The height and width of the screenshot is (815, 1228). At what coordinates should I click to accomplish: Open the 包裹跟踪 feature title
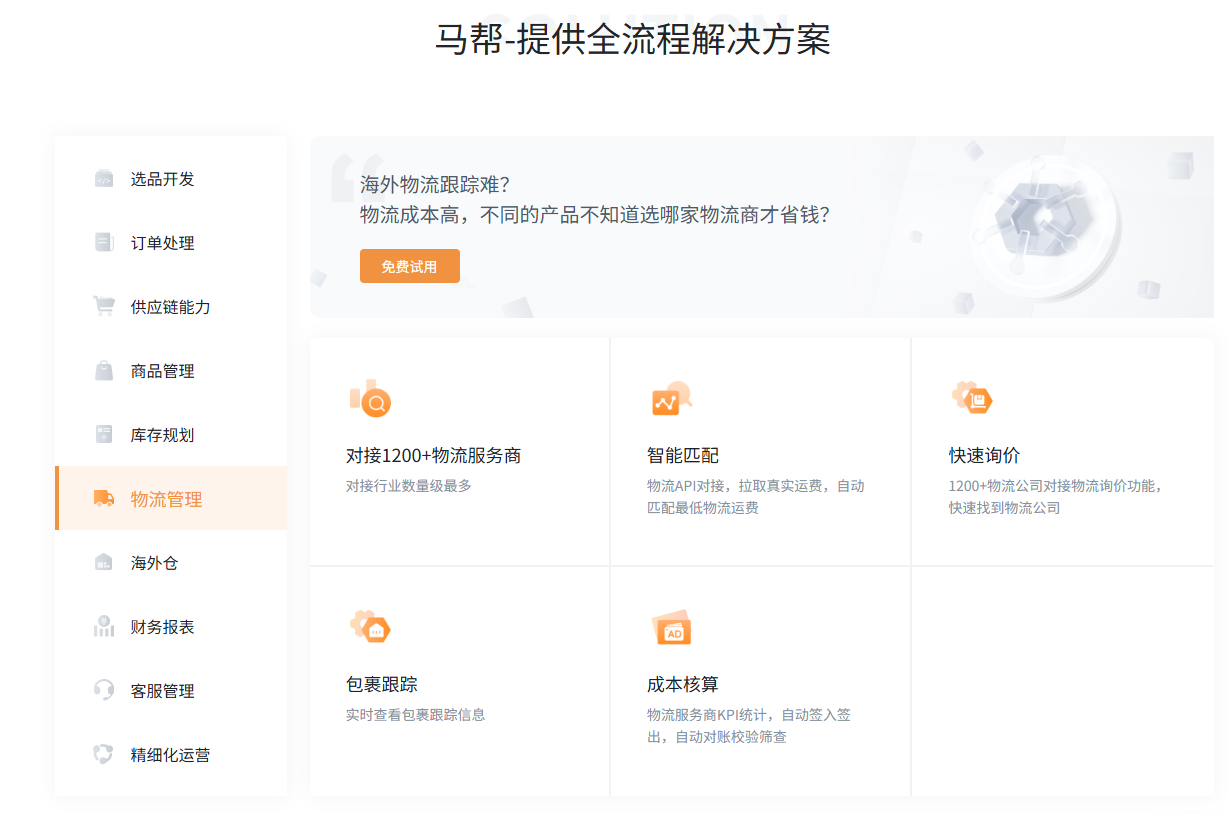tap(381, 685)
